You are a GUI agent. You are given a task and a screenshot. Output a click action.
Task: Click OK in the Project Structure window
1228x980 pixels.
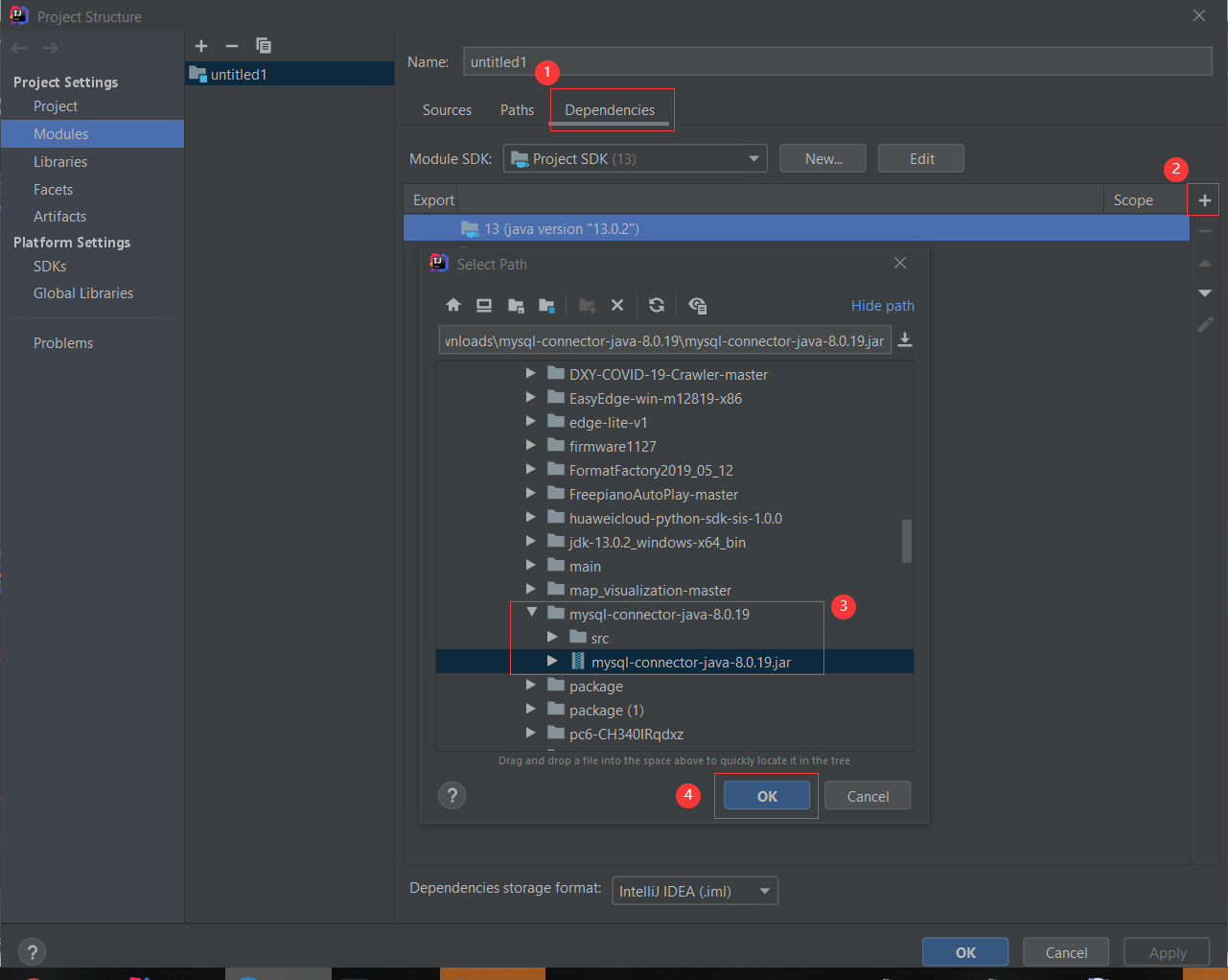coord(965,952)
